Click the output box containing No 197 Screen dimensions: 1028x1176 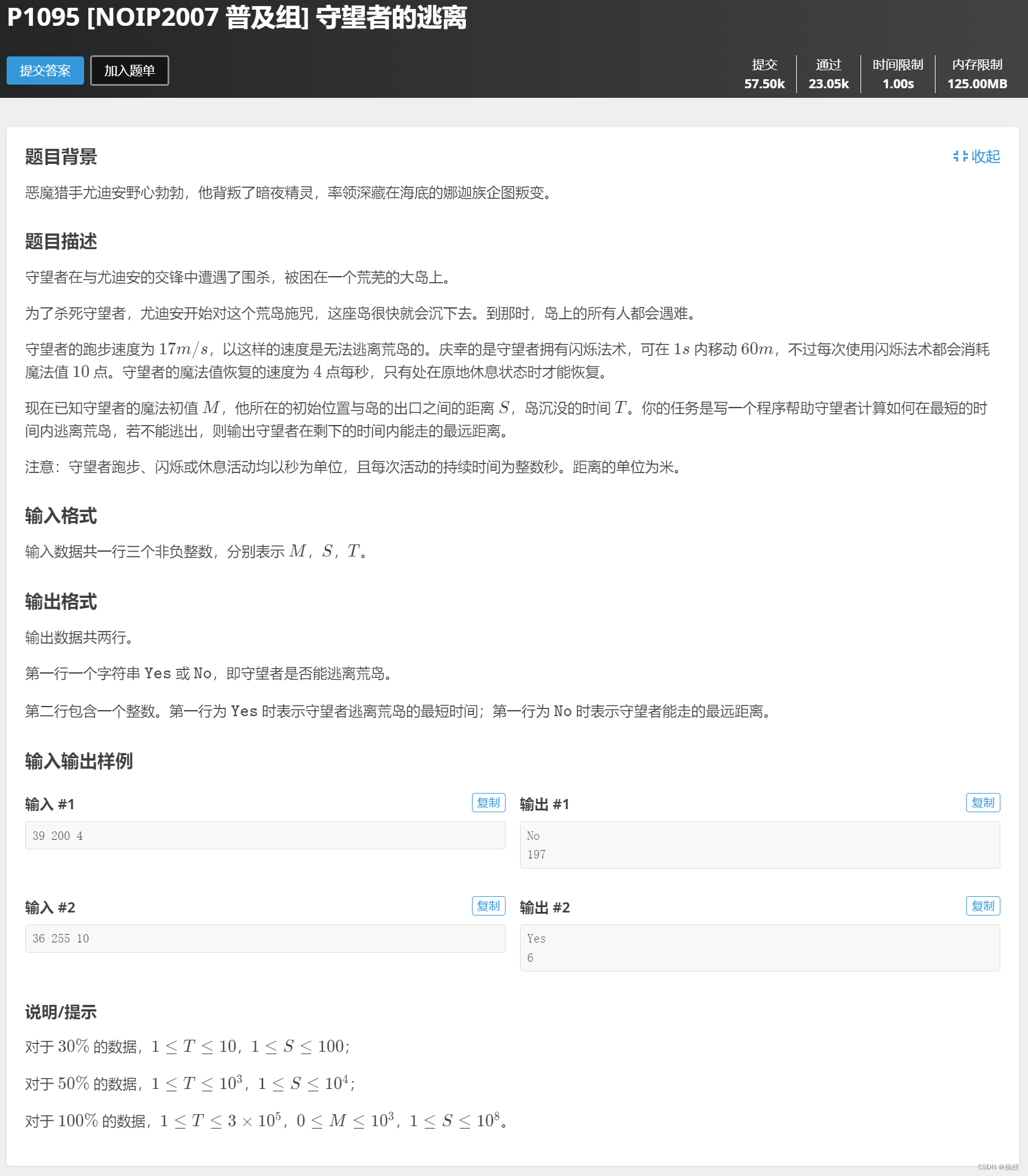[759, 845]
